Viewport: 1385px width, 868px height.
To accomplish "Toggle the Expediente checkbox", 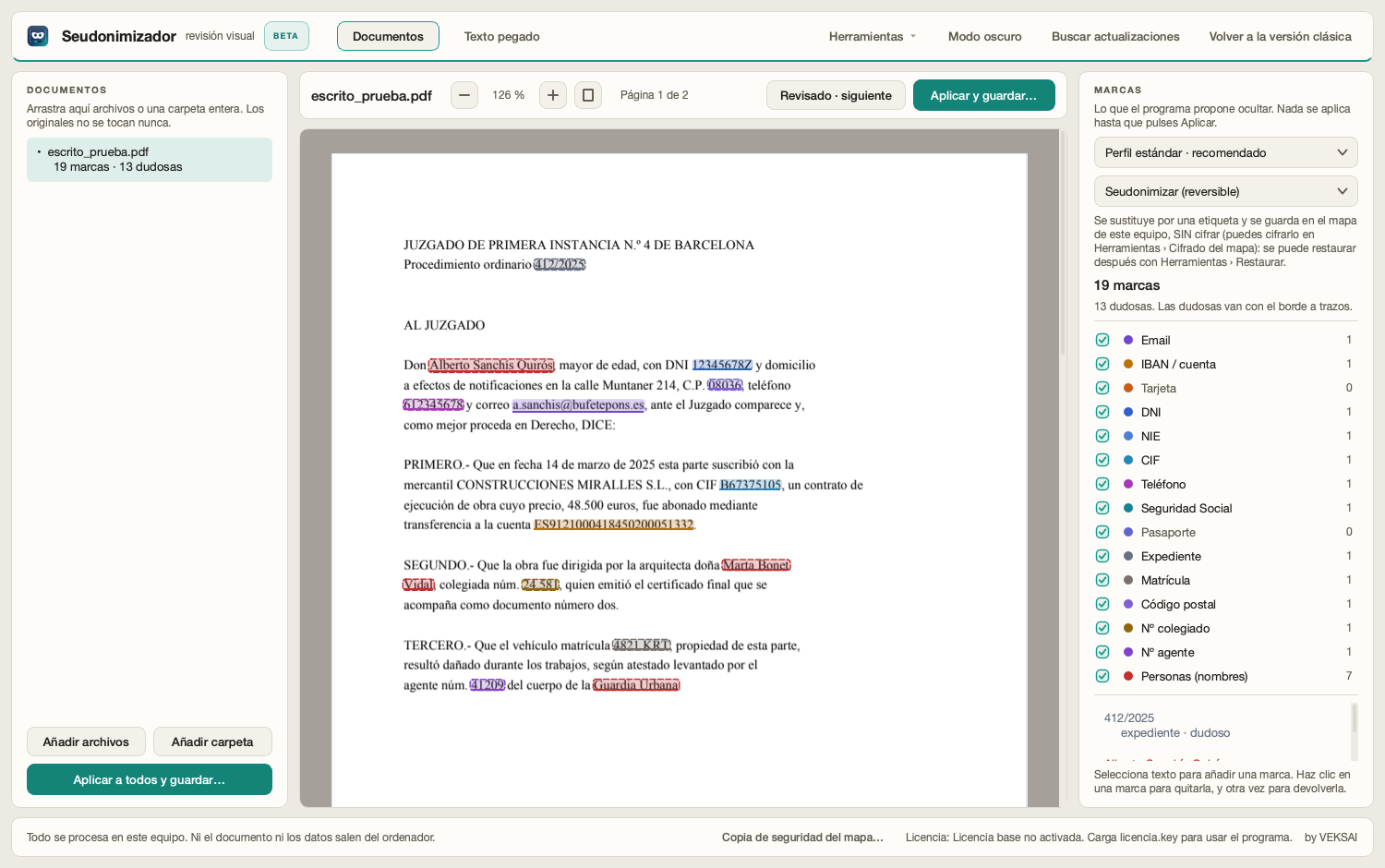I will tap(1102, 556).
